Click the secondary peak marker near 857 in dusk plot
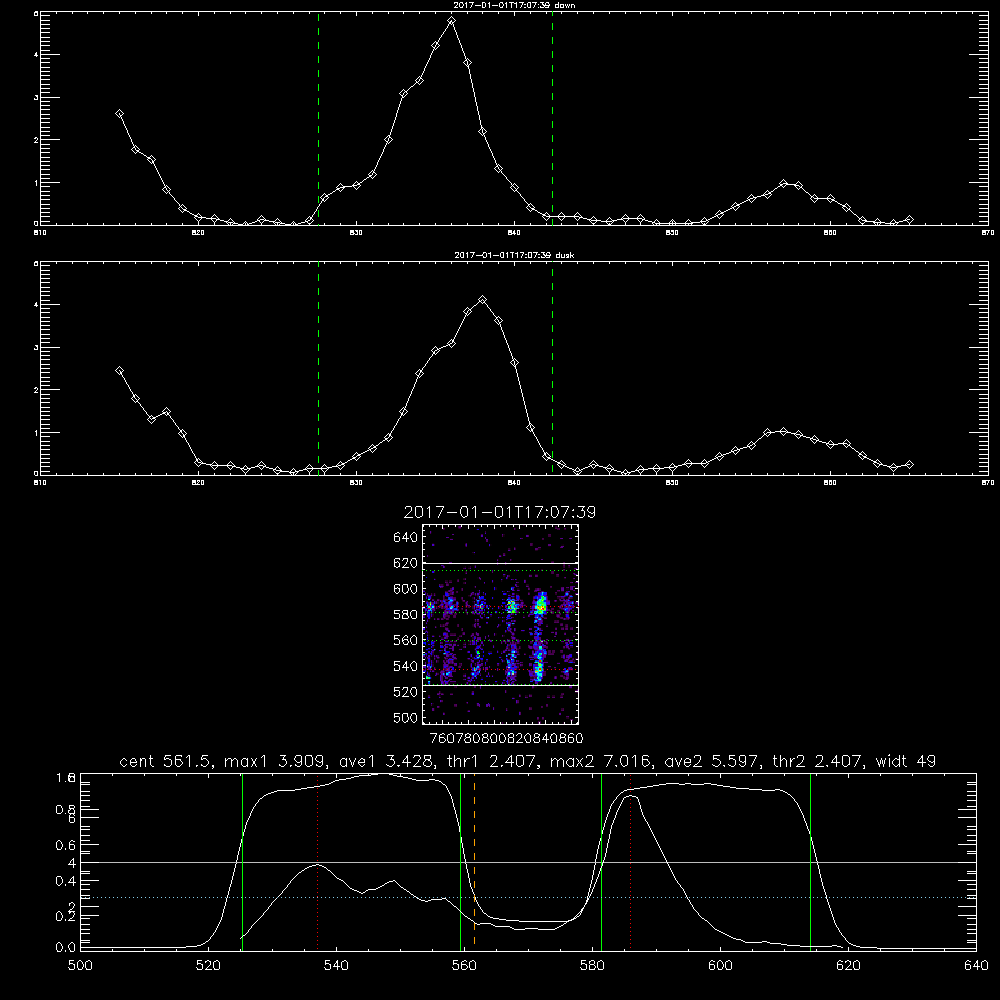Screen dimensions: 1000x1000 click(x=784, y=432)
